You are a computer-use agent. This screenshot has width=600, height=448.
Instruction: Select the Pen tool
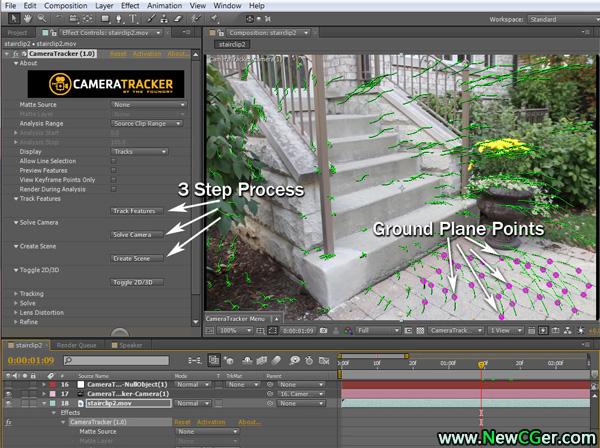pyautogui.click(x=119, y=18)
